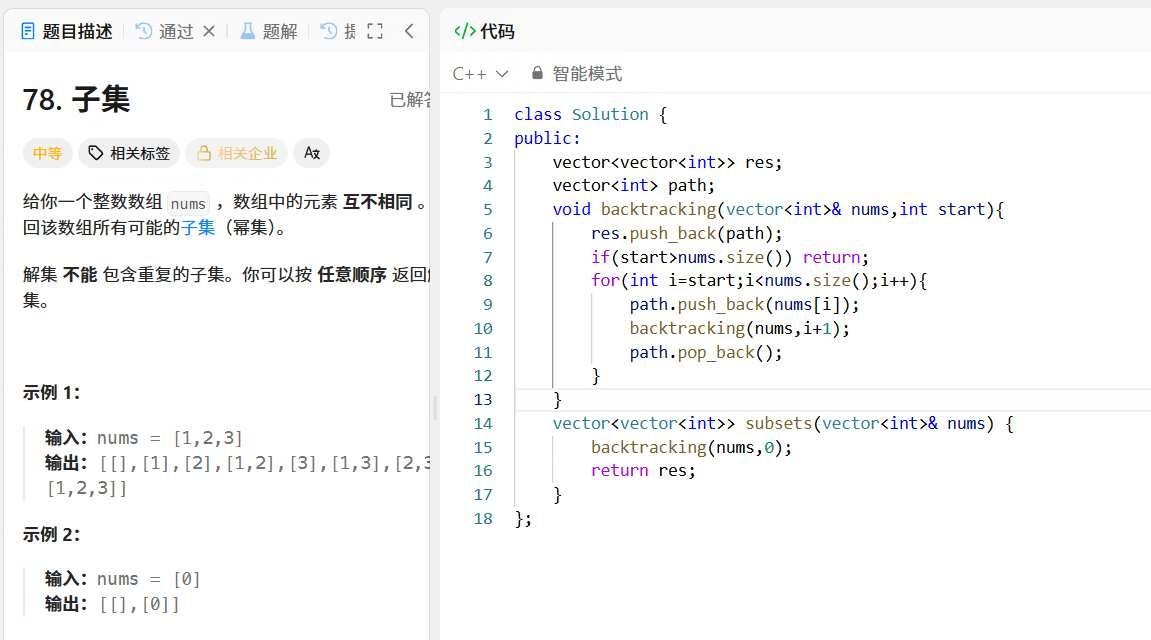This screenshot has width=1151, height=640.
Task: Click res.push_back(path); line
Action: (686, 233)
